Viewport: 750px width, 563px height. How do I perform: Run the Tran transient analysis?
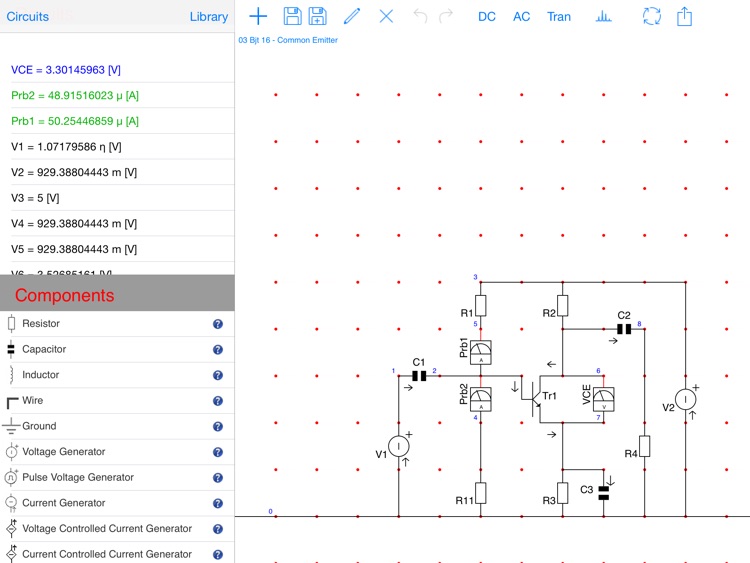coord(559,17)
